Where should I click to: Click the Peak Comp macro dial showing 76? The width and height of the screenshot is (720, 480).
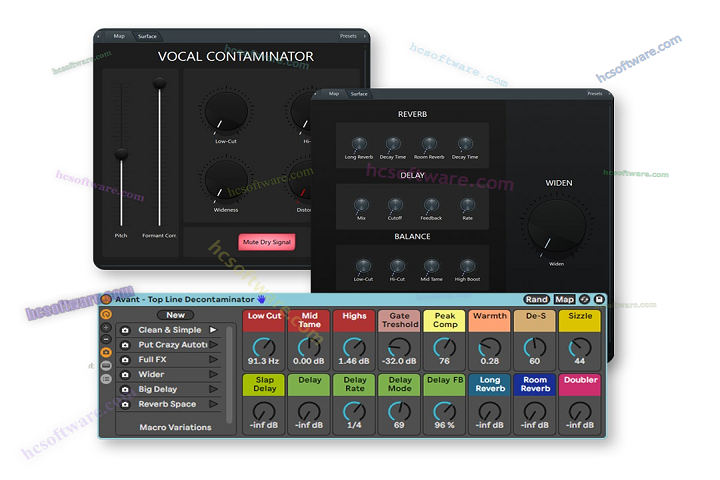[444, 348]
